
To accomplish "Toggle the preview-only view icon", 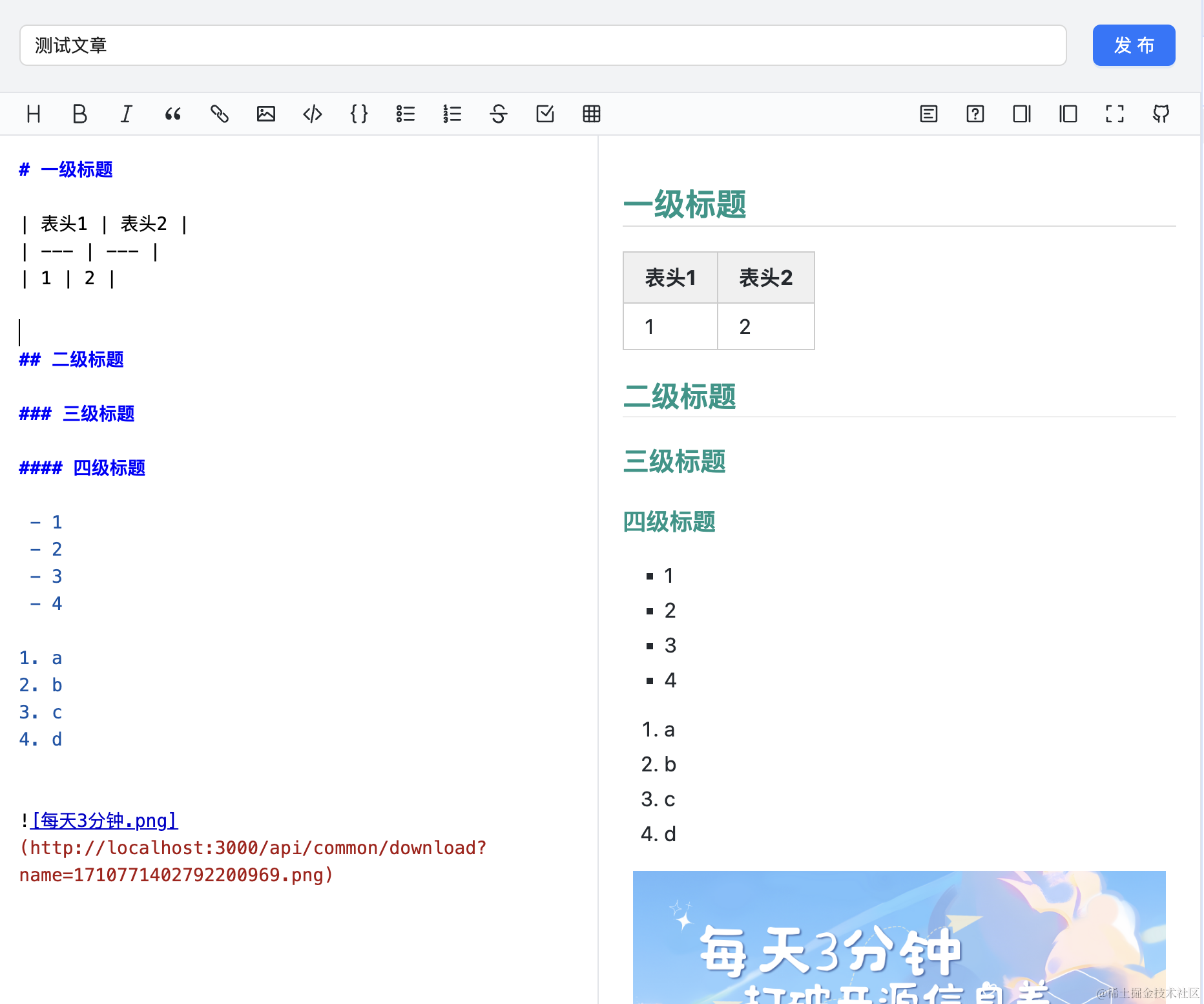I will [1068, 114].
